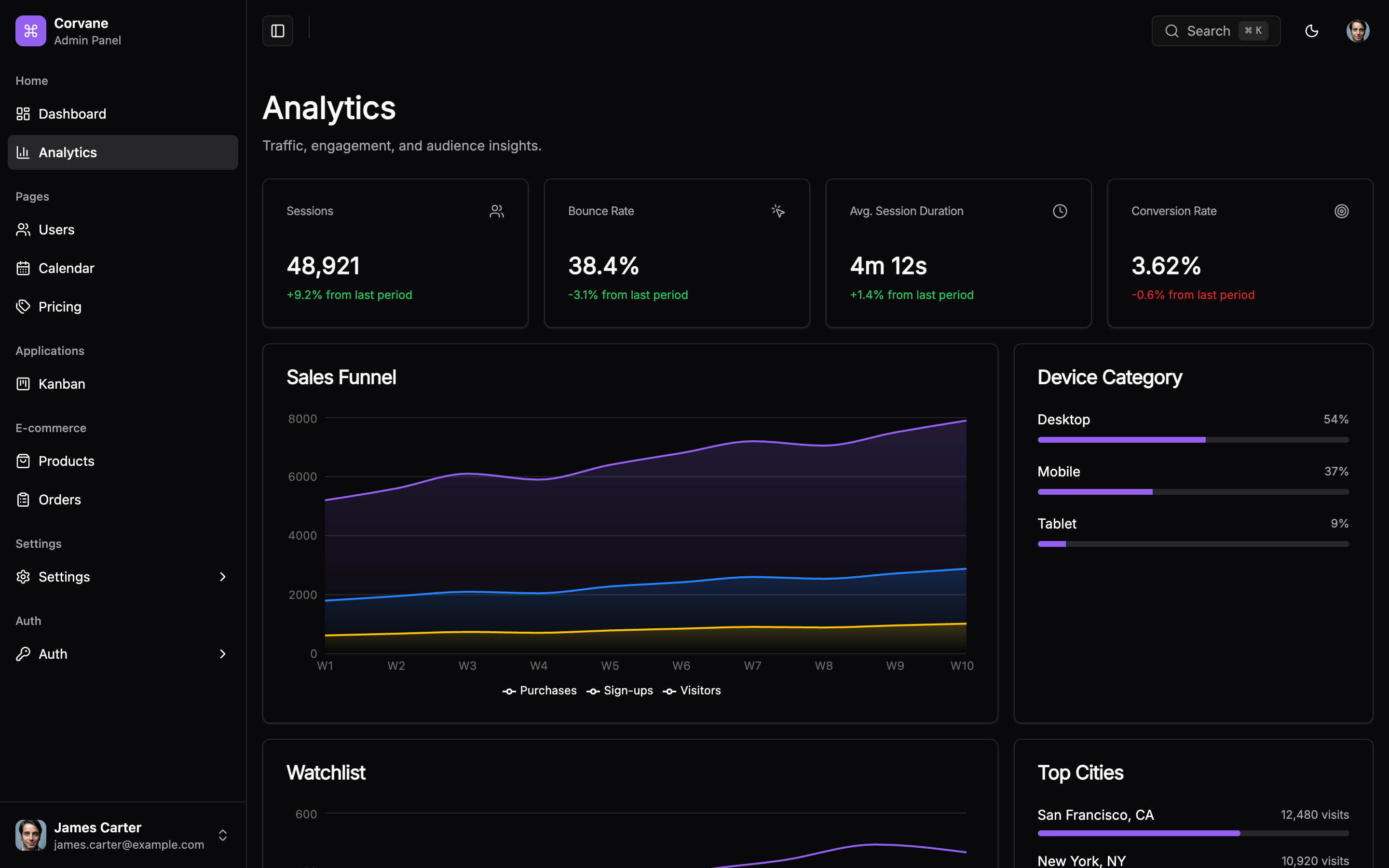Click the Corvane command logo icon

30,31
